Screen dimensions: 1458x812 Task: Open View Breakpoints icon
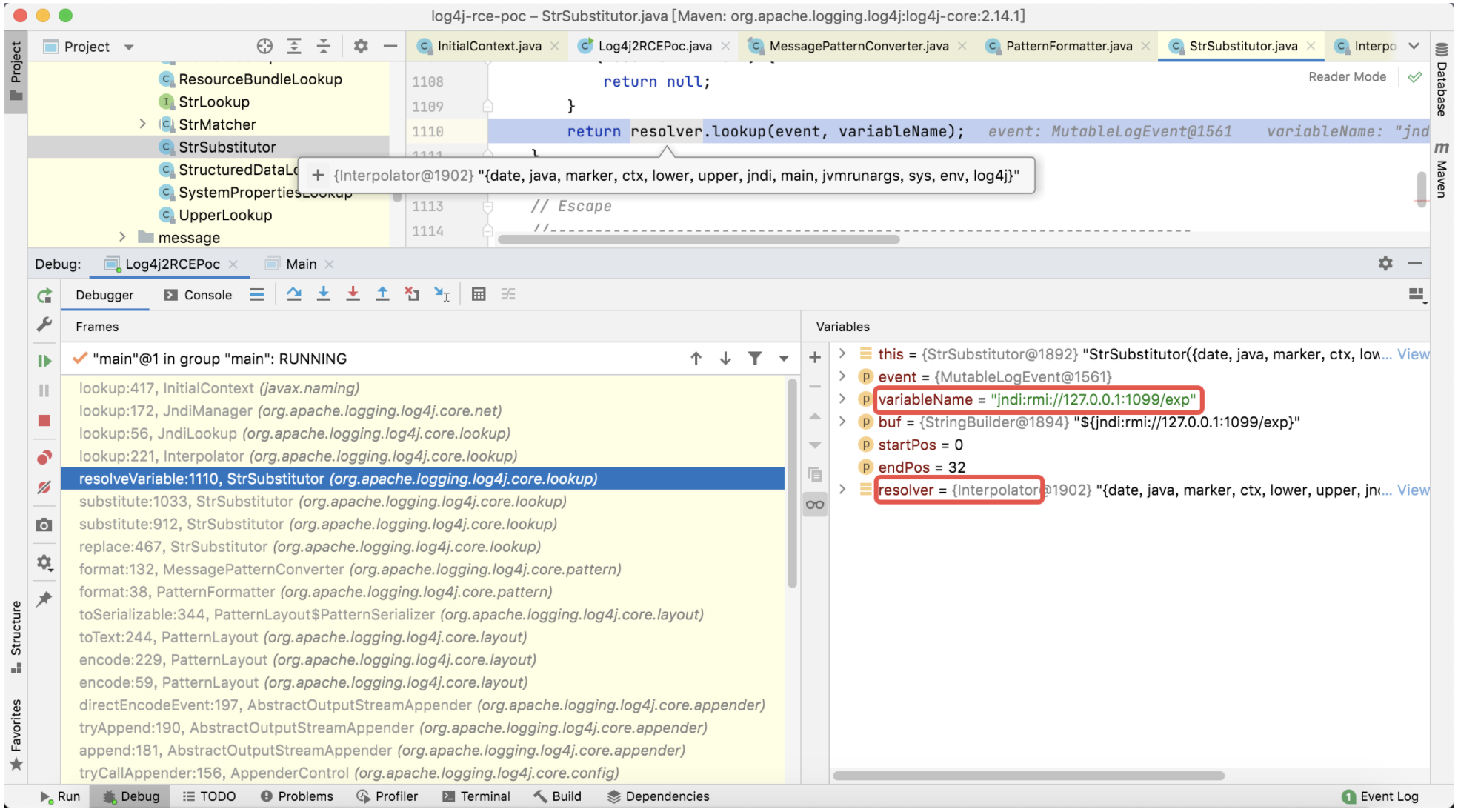pyautogui.click(x=44, y=457)
